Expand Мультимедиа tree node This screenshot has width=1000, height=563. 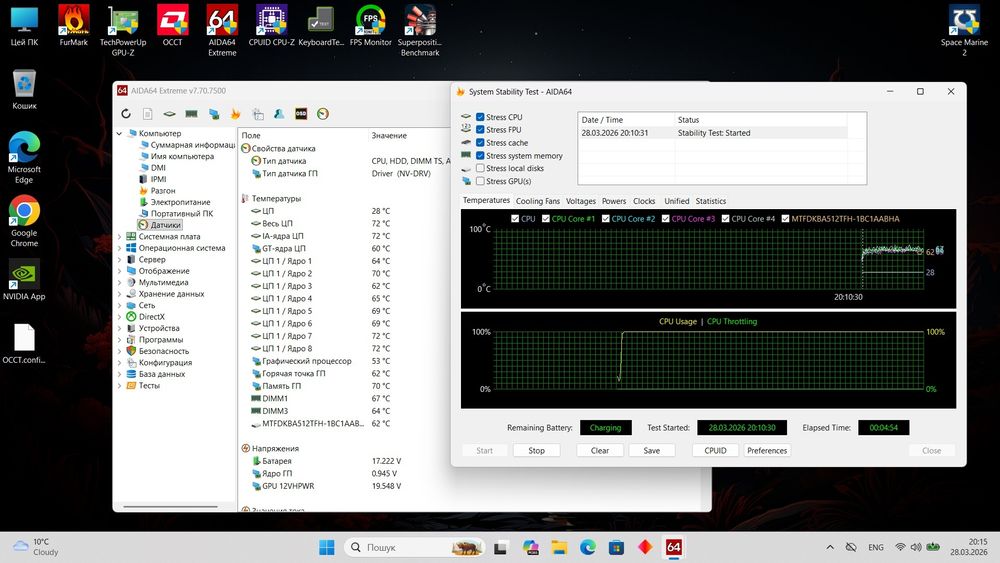tap(119, 282)
